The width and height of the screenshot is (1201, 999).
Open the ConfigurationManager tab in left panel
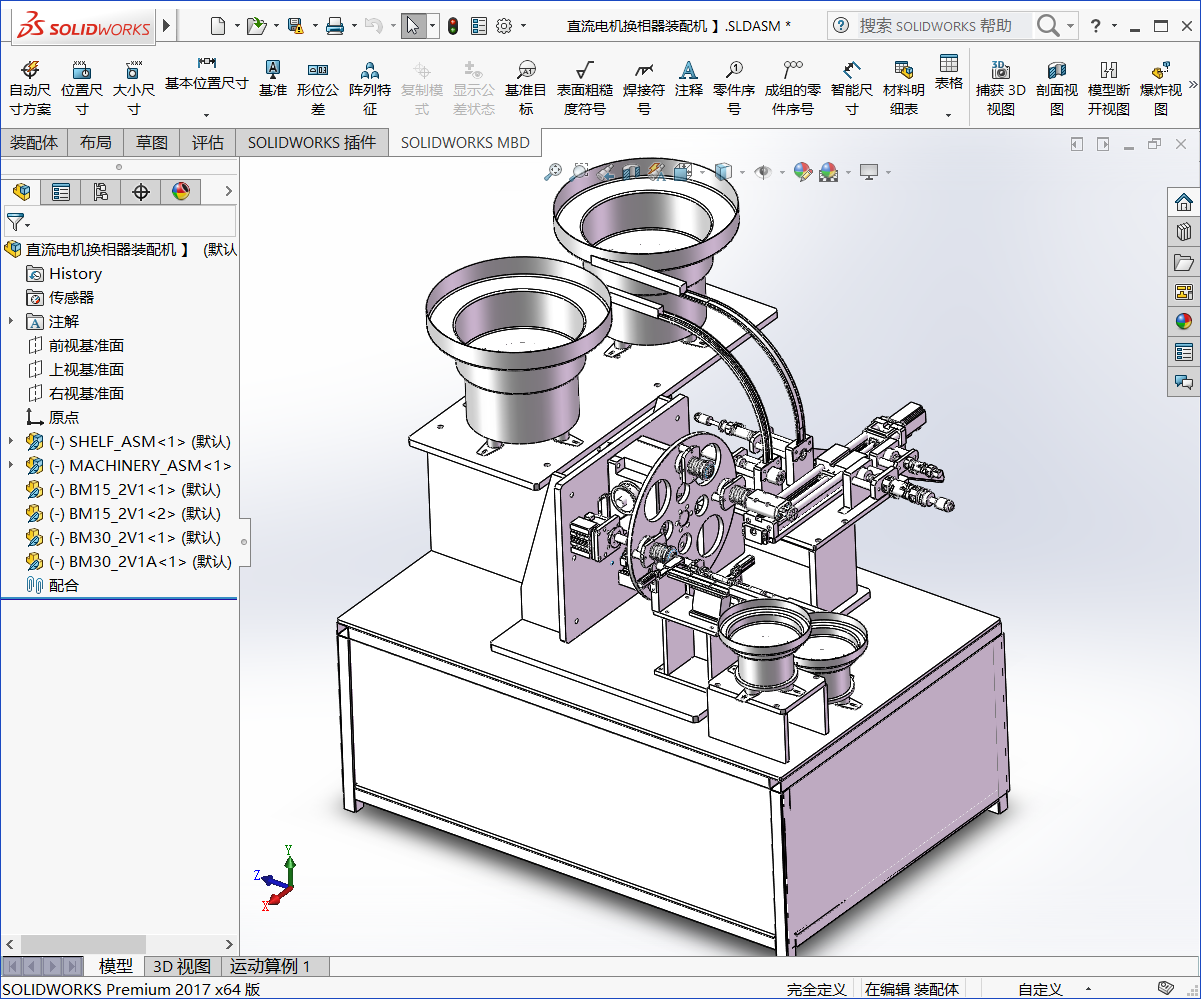(x=100, y=191)
